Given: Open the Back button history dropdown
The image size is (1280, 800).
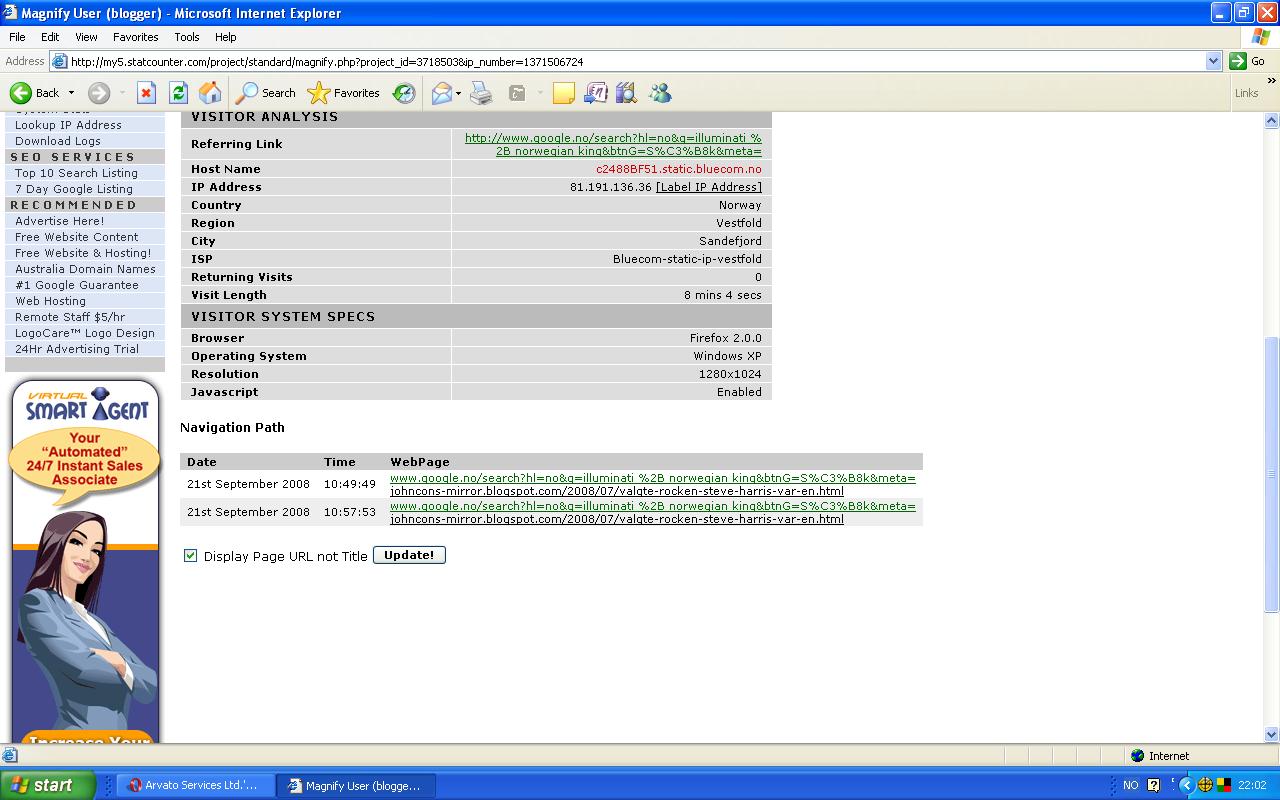Looking at the screenshot, I should [70, 93].
